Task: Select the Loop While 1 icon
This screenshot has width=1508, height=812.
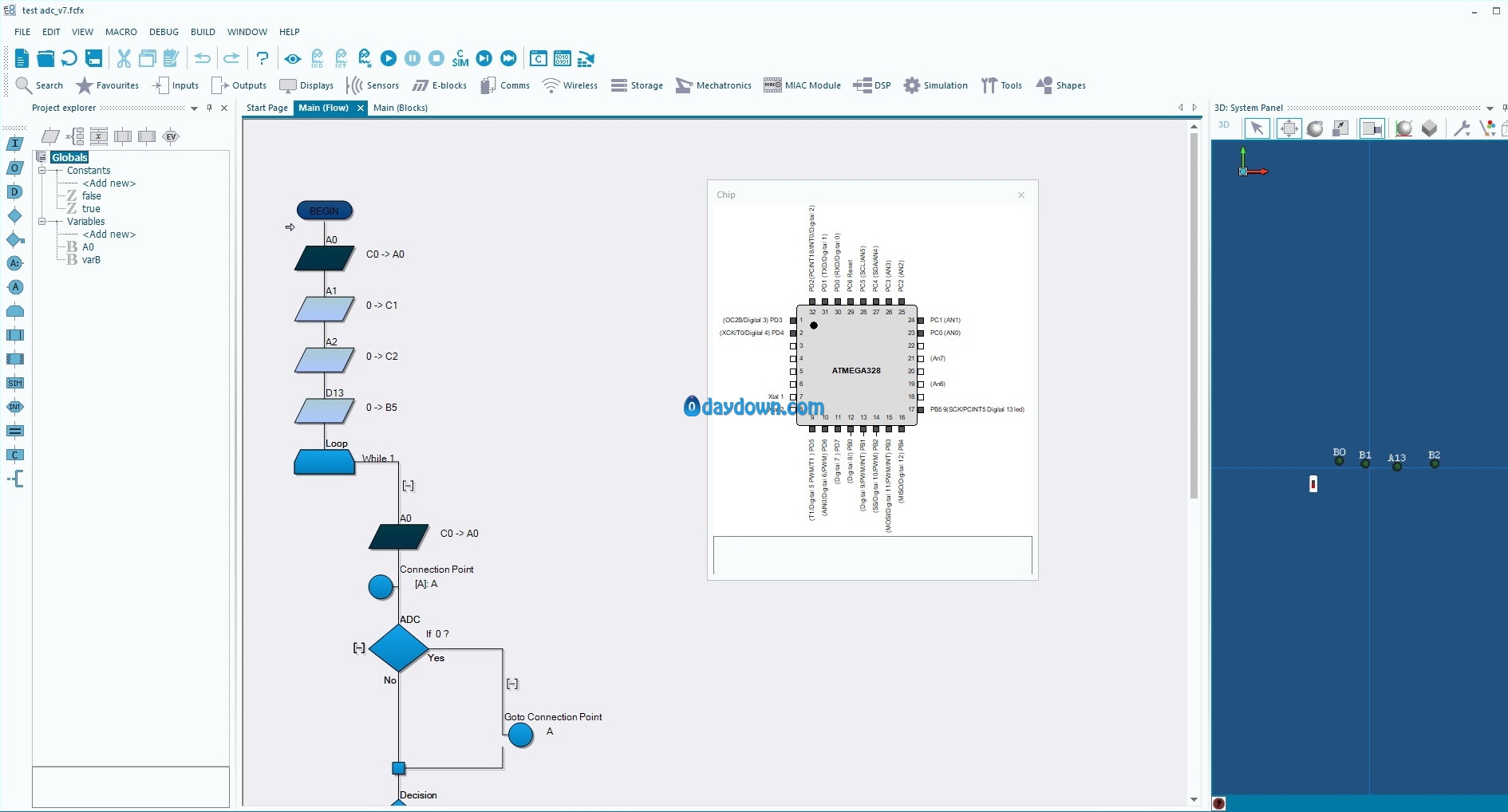Action: click(x=324, y=462)
